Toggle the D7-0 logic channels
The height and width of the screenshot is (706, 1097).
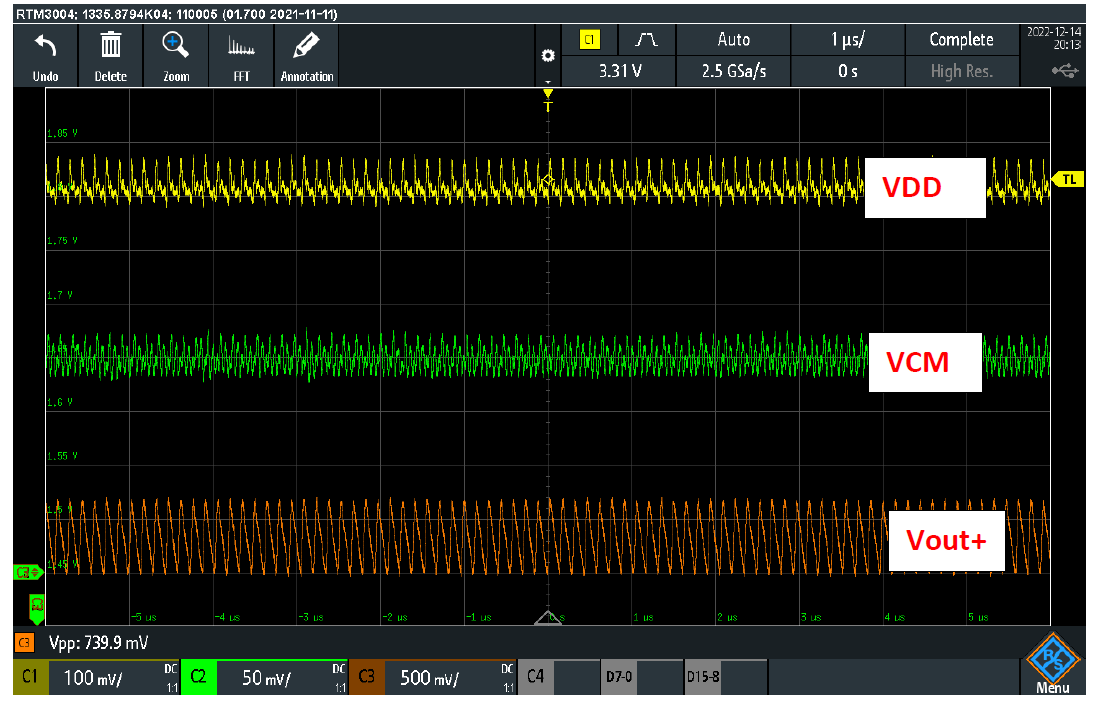click(621, 677)
